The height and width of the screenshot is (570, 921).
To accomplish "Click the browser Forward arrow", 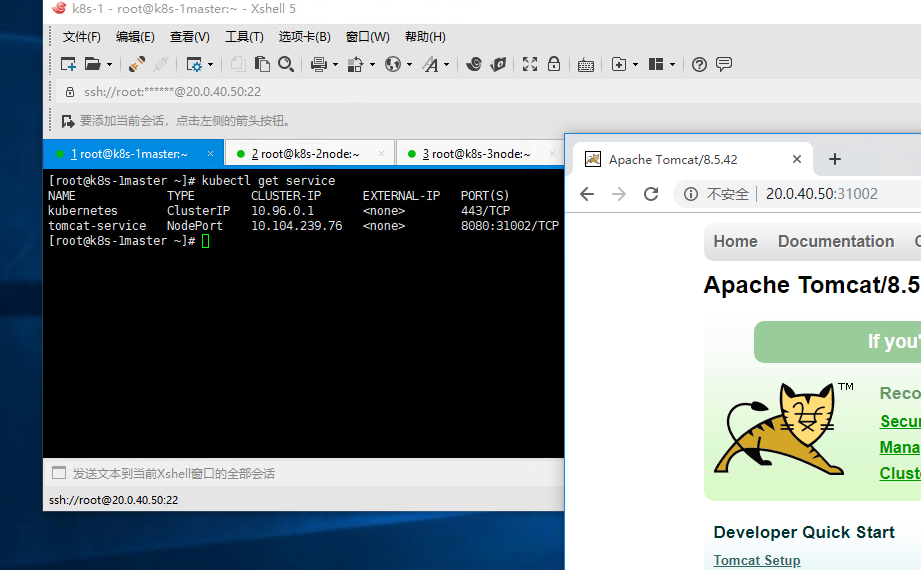I will point(619,194).
